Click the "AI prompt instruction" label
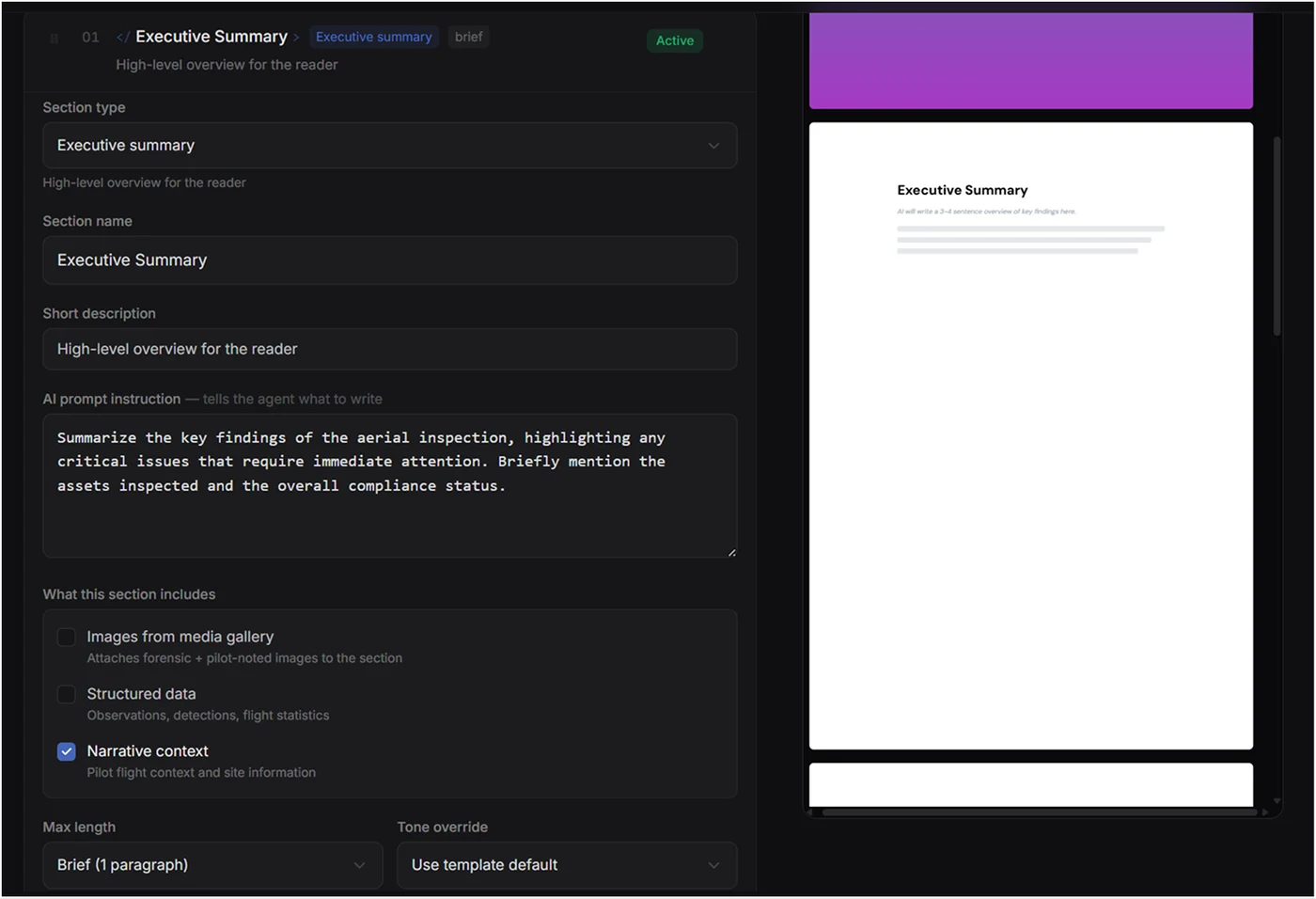Screen dimensions: 1316x899 (x=112, y=399)
